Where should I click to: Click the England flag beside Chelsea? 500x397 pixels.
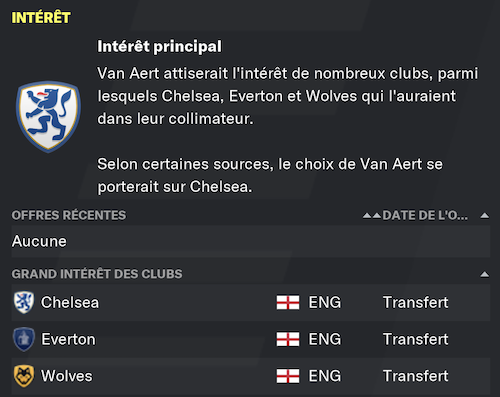coord(288,303)
